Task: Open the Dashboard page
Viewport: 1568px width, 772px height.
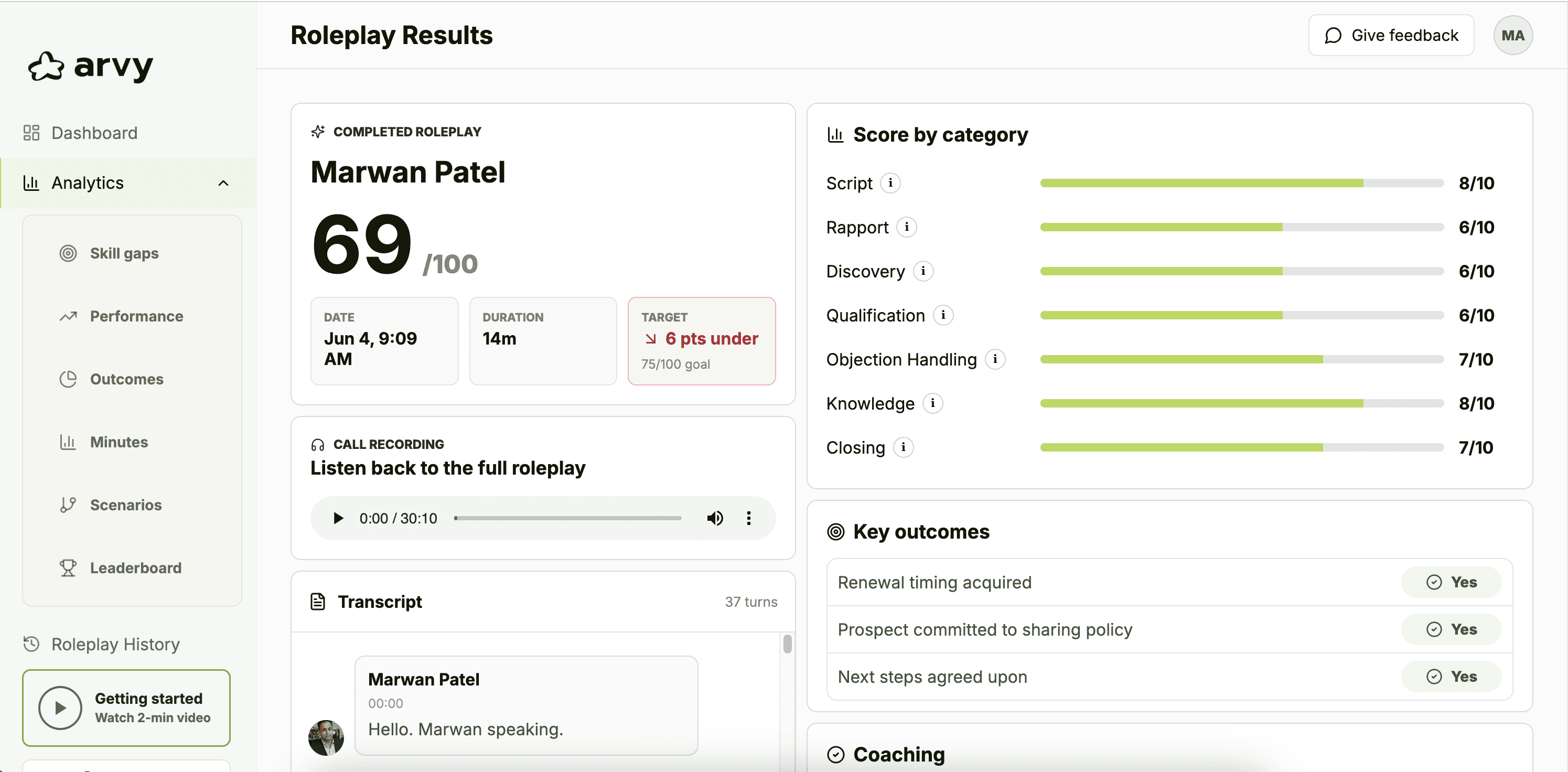Action: (x=94, y=133)
